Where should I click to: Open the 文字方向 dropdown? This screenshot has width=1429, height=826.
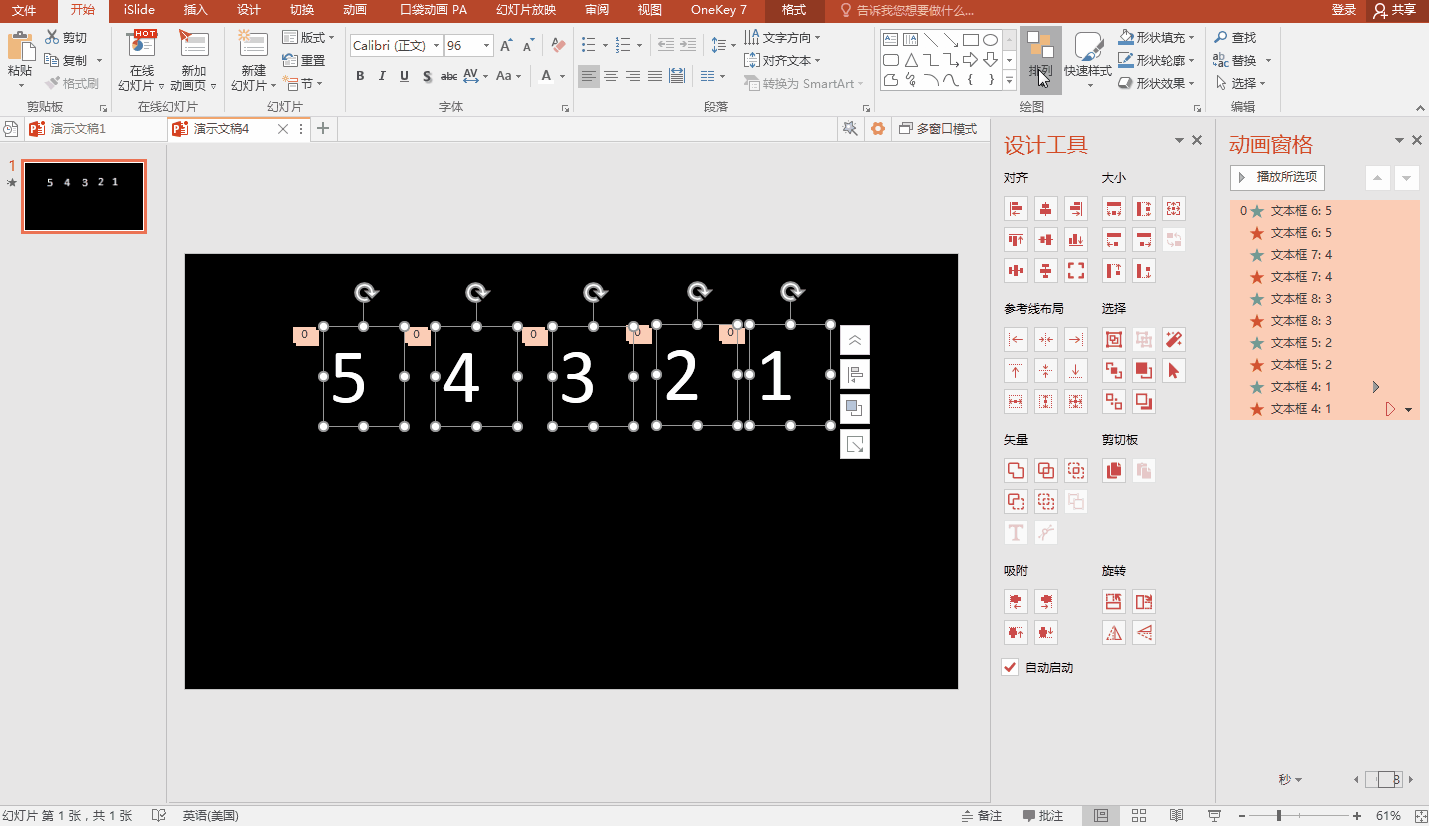point(782,37)
